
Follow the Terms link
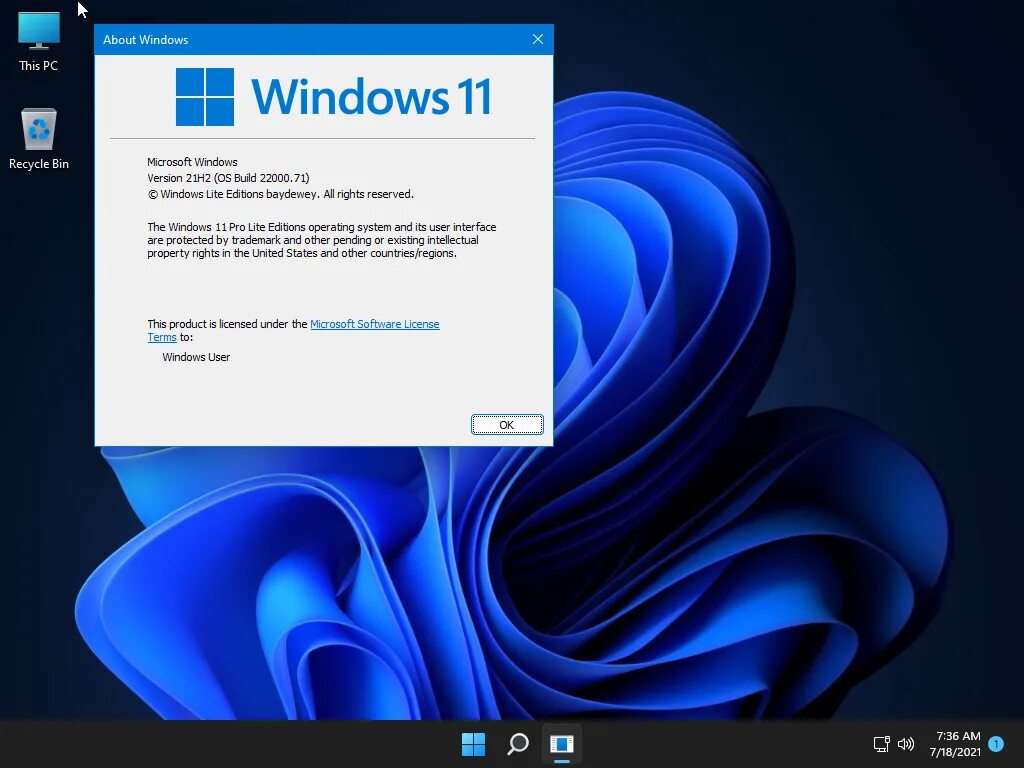coord(162,337)
